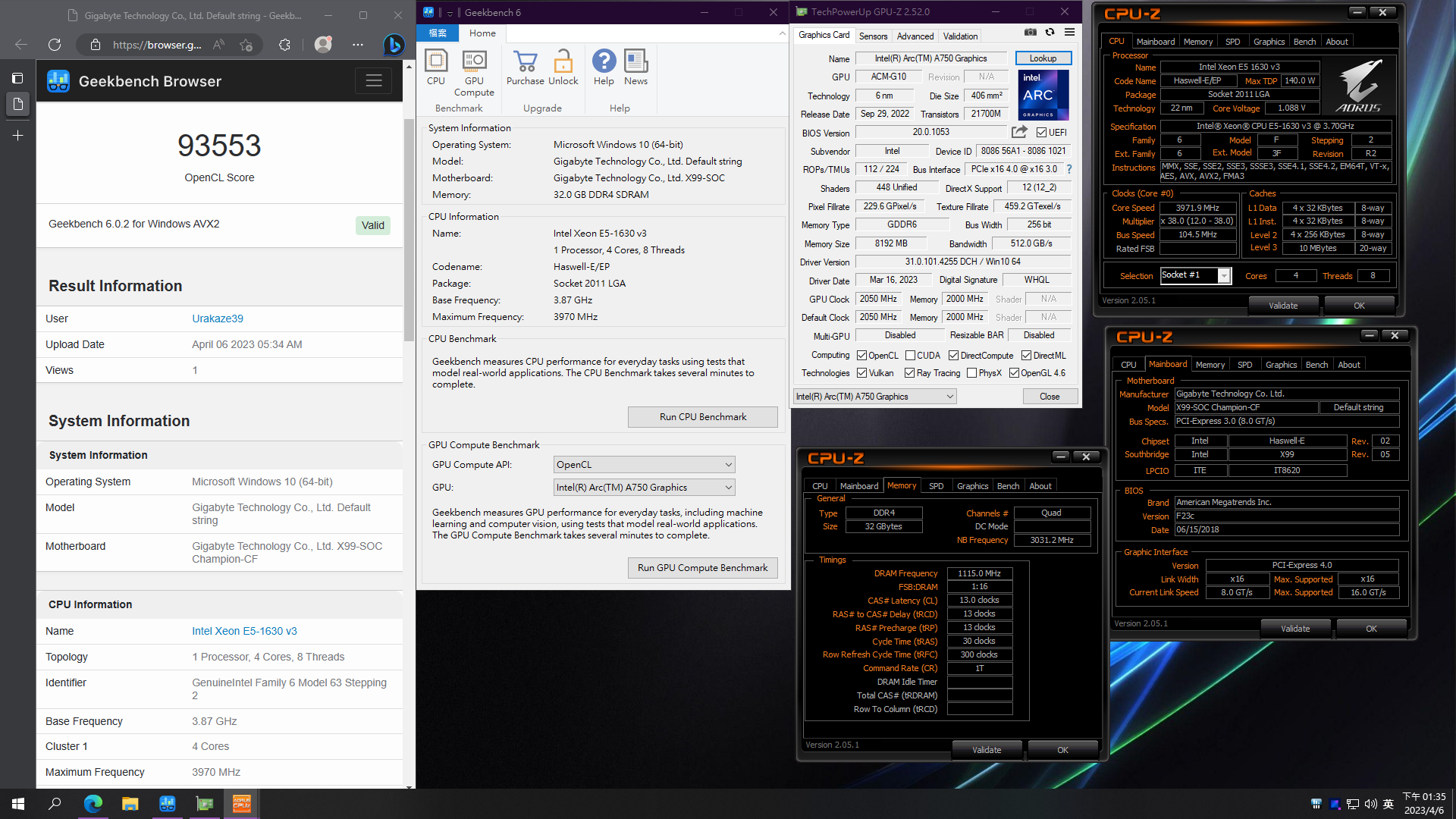Open browser profile avatar icon

point(323,45)
